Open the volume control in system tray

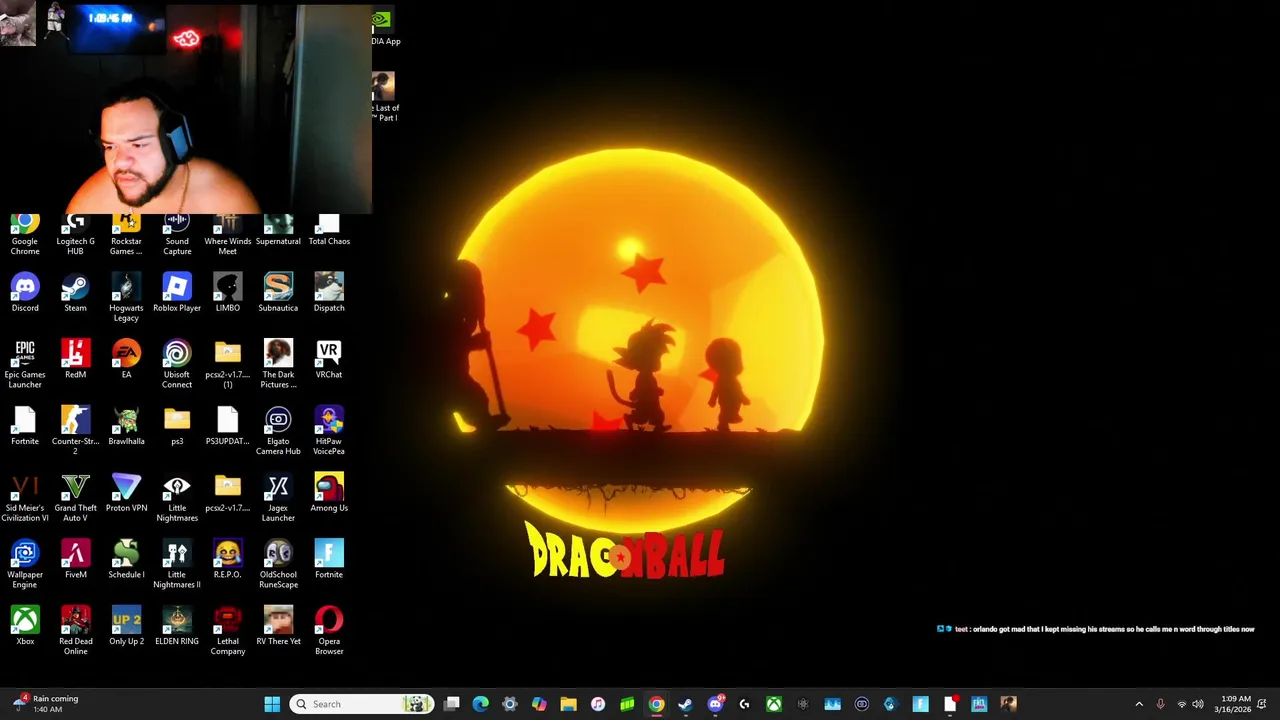(x=1198, y=704)
